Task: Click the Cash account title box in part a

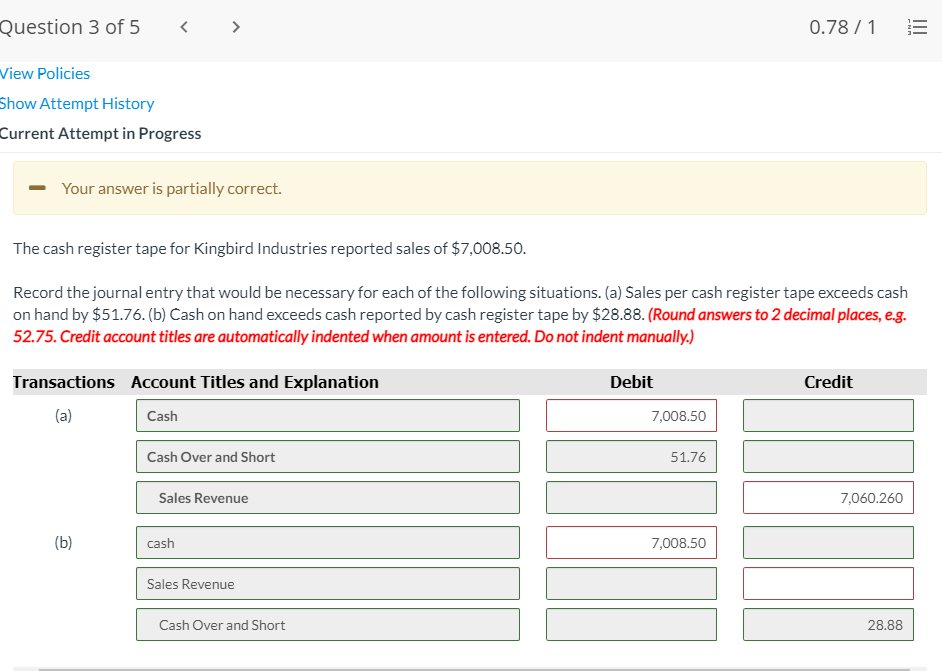Action: (x=327, y=415)
